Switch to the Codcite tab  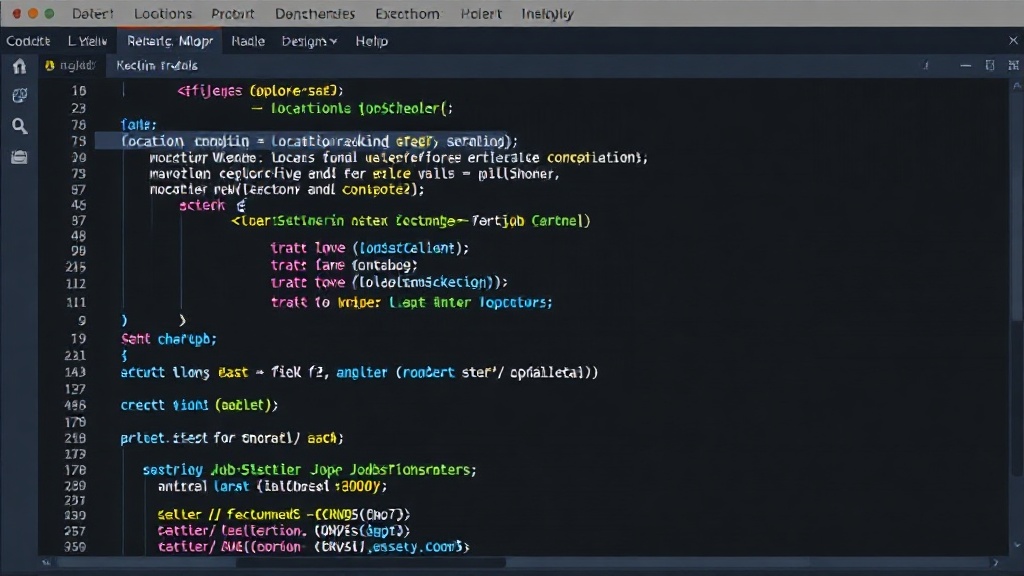point(28,41)
